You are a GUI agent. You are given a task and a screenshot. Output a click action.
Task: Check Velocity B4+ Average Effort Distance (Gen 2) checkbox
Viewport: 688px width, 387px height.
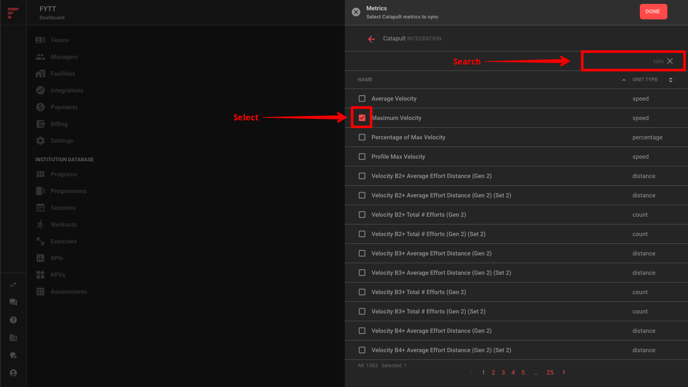362,331
